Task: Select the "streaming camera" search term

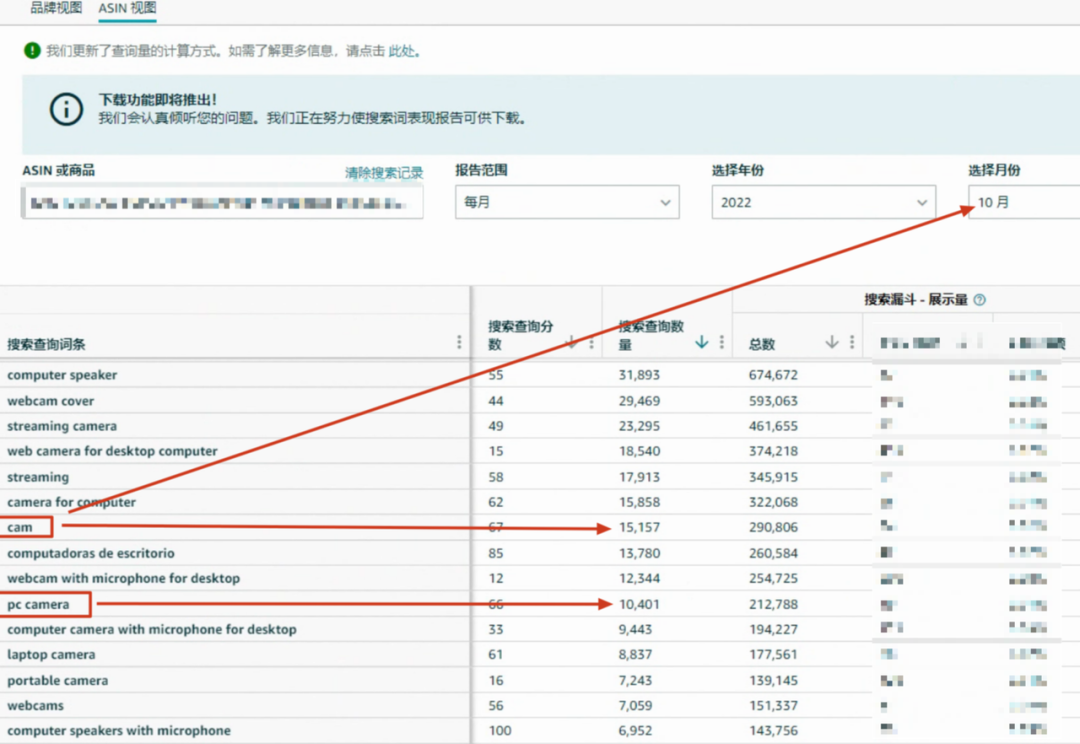Action: (x=62, y=426)
